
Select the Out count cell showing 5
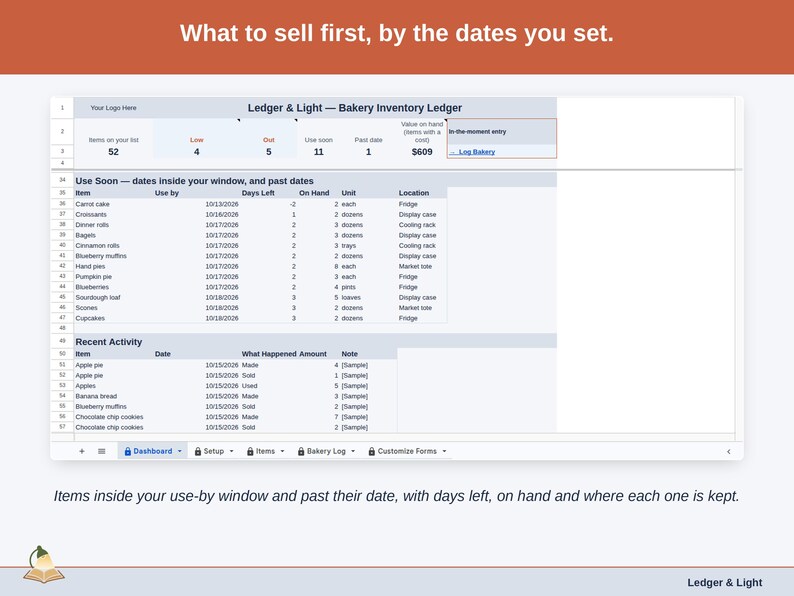click(x=268, y=152)
